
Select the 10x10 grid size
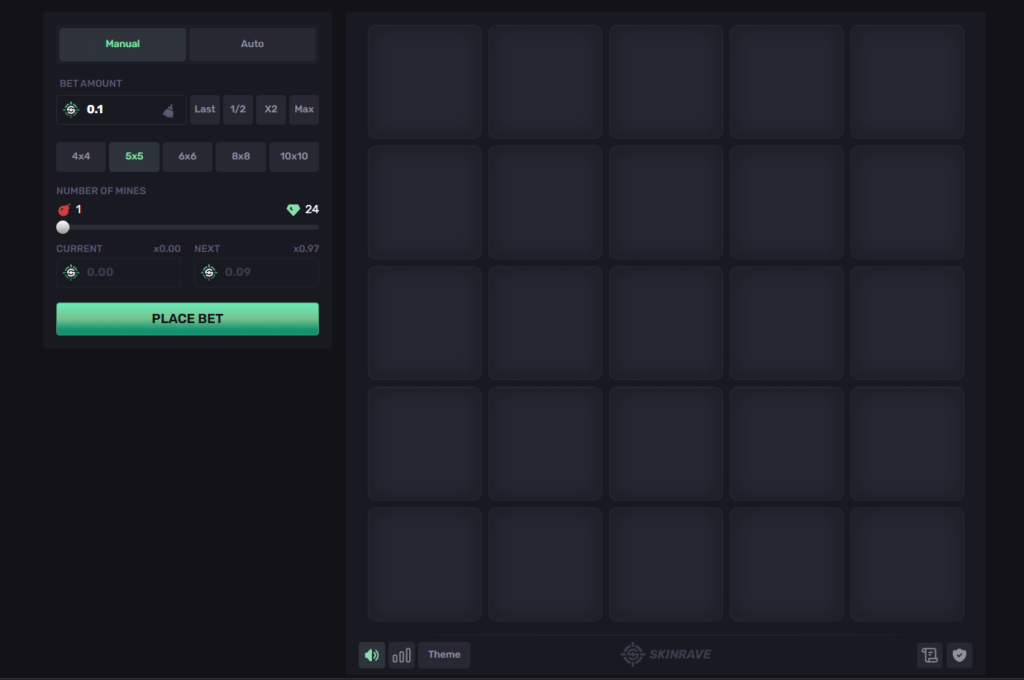coord(294,157)
